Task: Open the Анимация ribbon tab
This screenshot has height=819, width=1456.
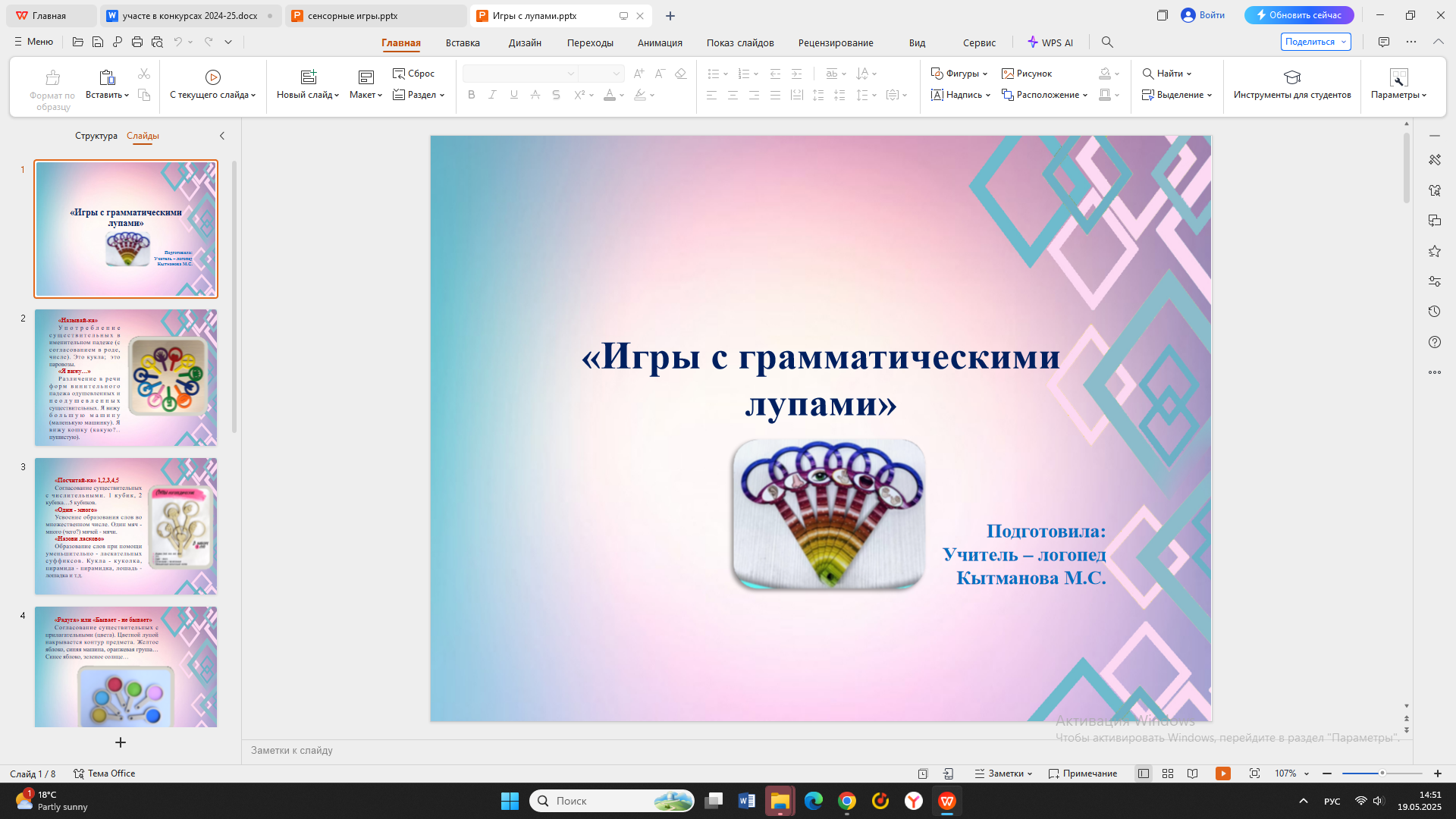Action: [x=659, y=42]
